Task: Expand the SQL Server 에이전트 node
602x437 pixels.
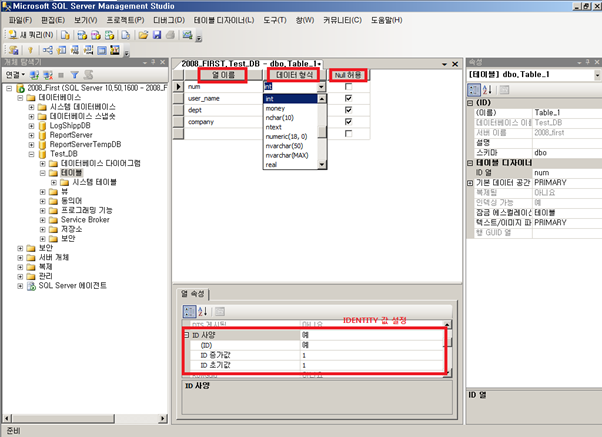Action: click(x=20, y=286)
